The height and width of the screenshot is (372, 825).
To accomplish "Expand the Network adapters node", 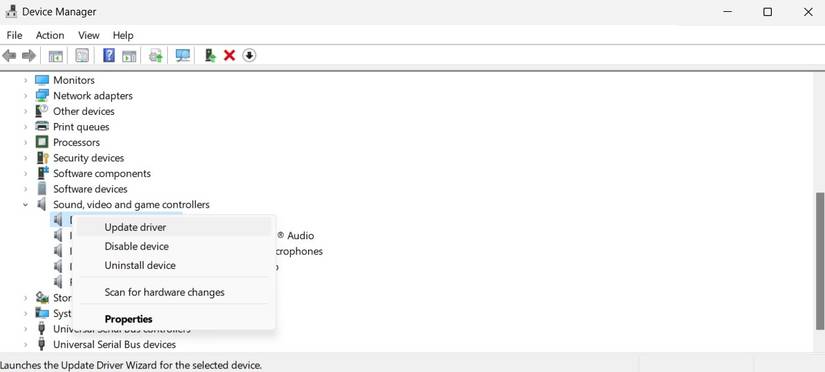I will [x=25, y=96].
